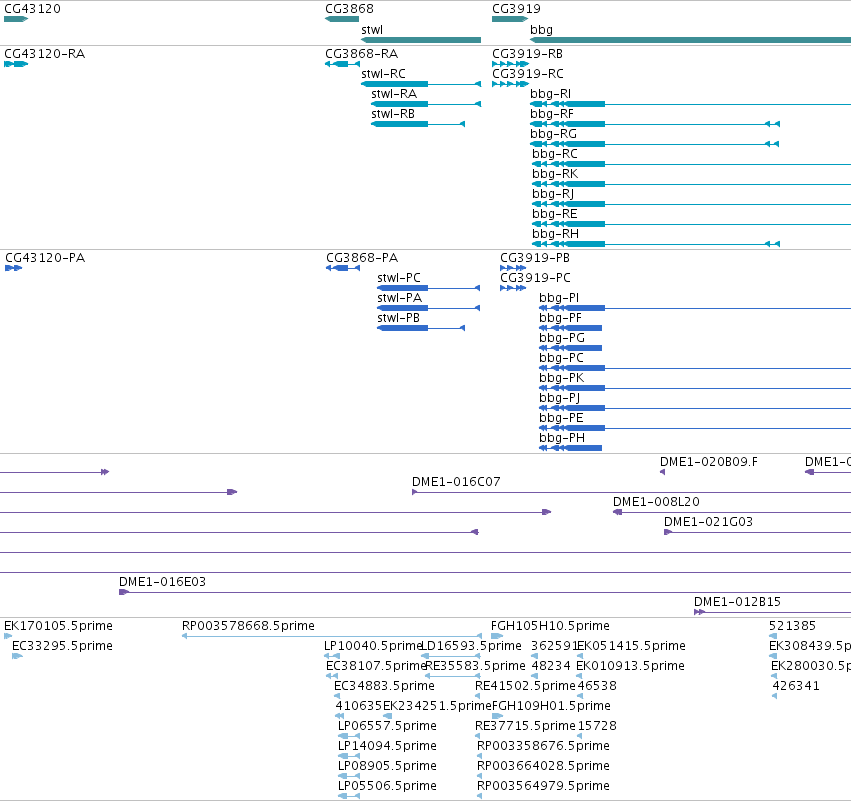Choose the stwl-PC protein feature
This screenshot has height=801, width=851.
coord(429,288)
